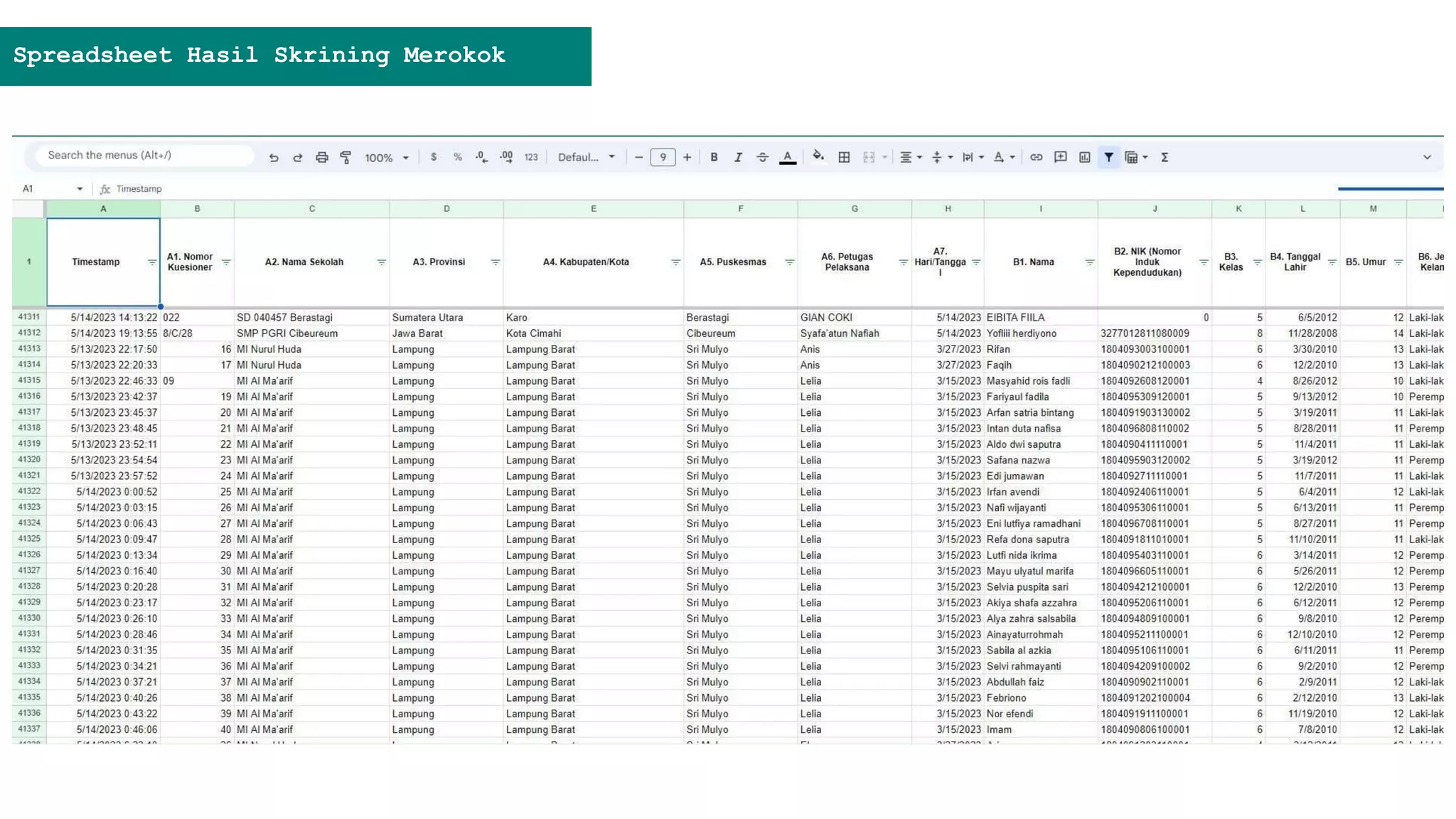The image size is (1456, 819).
Task: Click the insert link icon
Action: pyautogui.click(x=1037, y=157)
